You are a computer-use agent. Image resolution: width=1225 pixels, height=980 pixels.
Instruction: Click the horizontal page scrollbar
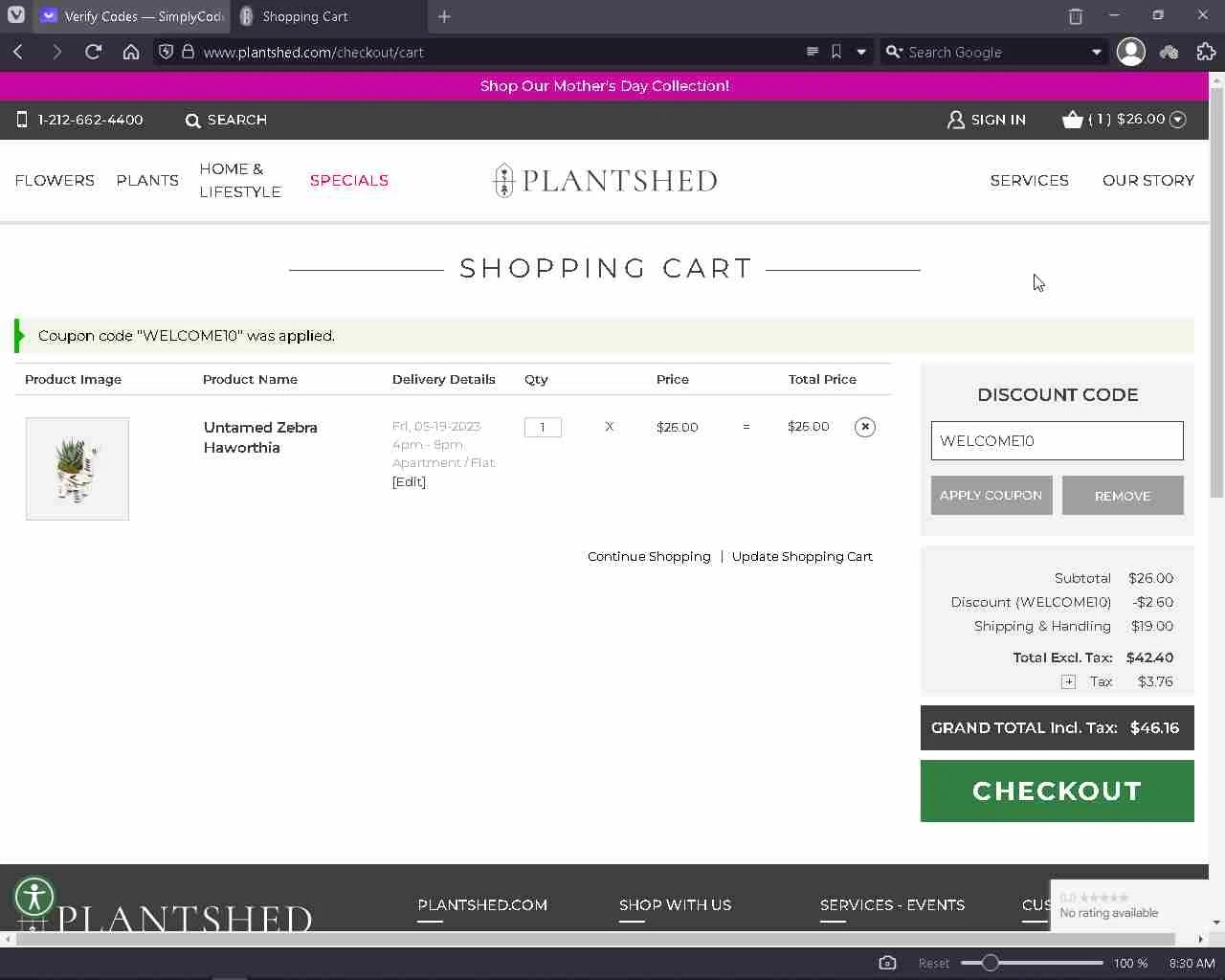[x=595, y=939]
